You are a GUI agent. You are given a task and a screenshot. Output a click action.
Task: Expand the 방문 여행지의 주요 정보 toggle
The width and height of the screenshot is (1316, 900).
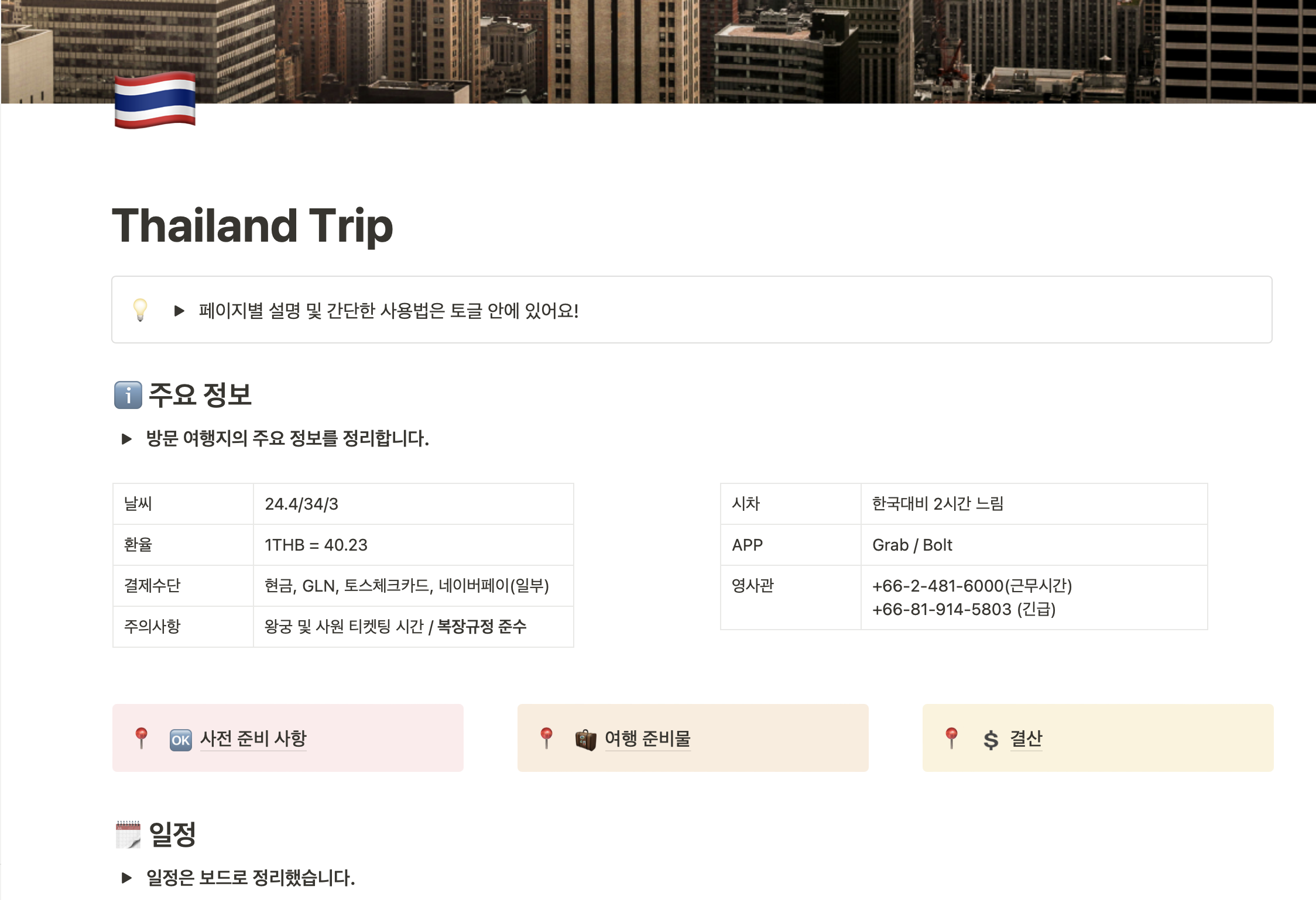126,439
